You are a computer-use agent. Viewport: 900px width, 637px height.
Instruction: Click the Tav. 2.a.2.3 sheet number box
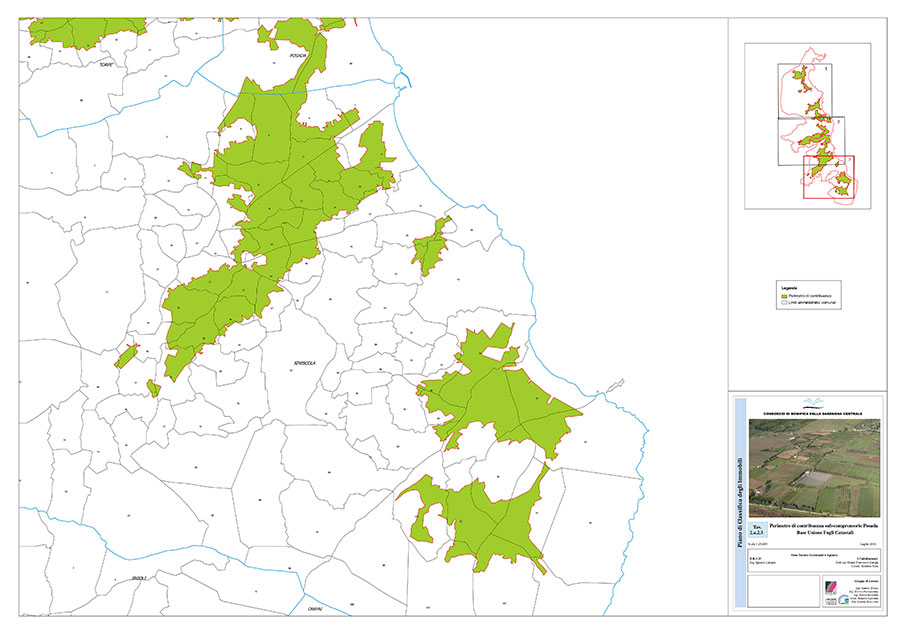click(x=758, y=530)
